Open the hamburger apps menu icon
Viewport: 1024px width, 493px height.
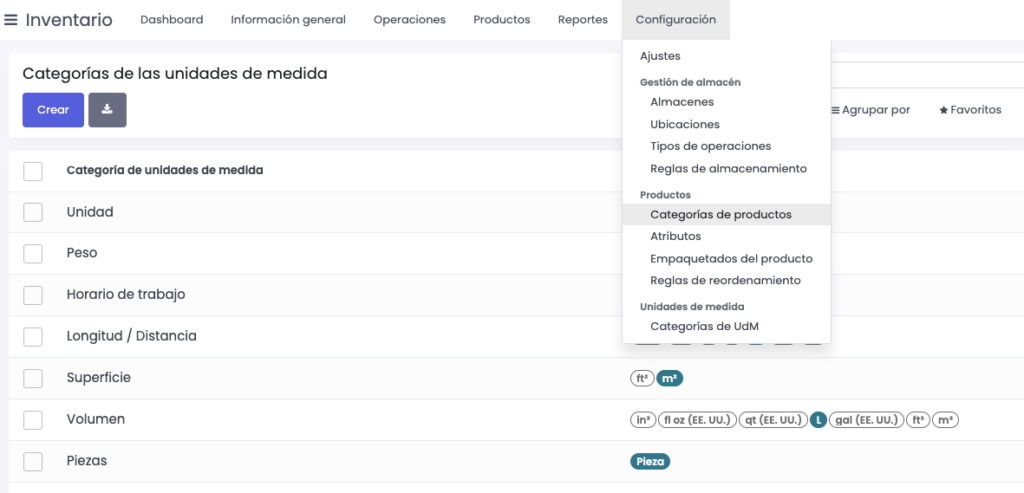(11, 20)
